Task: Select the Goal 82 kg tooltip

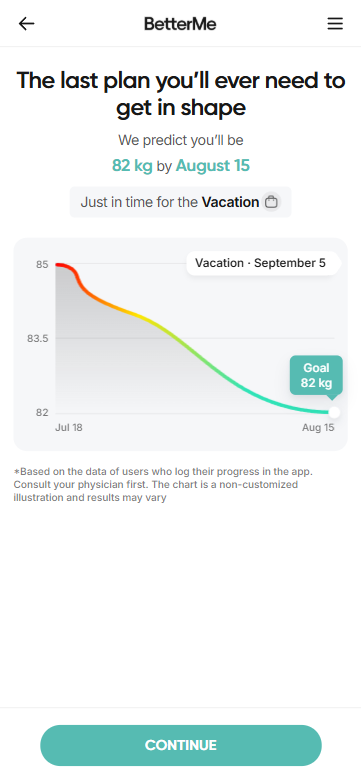Action: click(x=316, y=376)
